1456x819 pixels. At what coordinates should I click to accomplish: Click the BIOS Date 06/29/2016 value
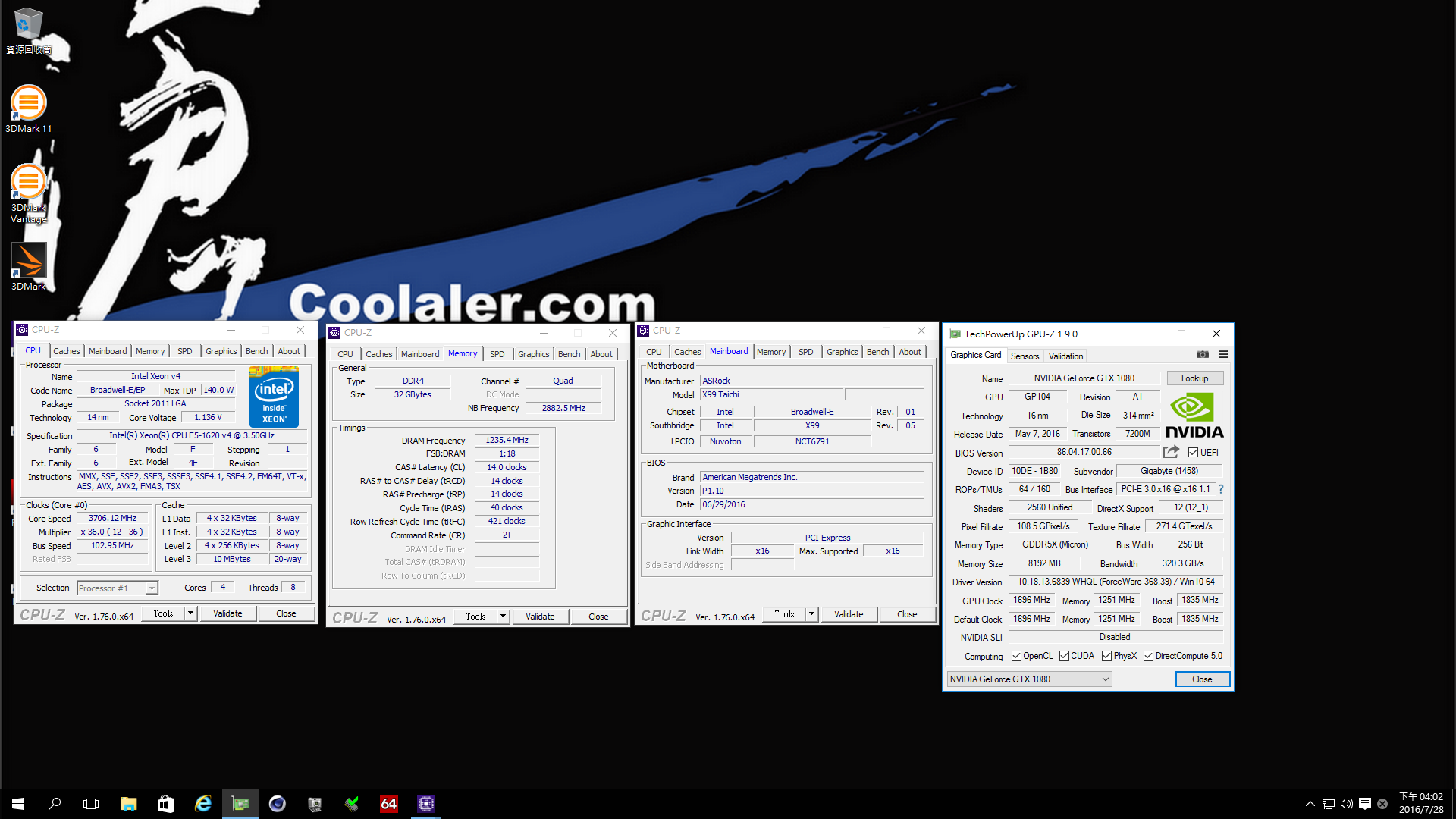click(x=811, y=504)
